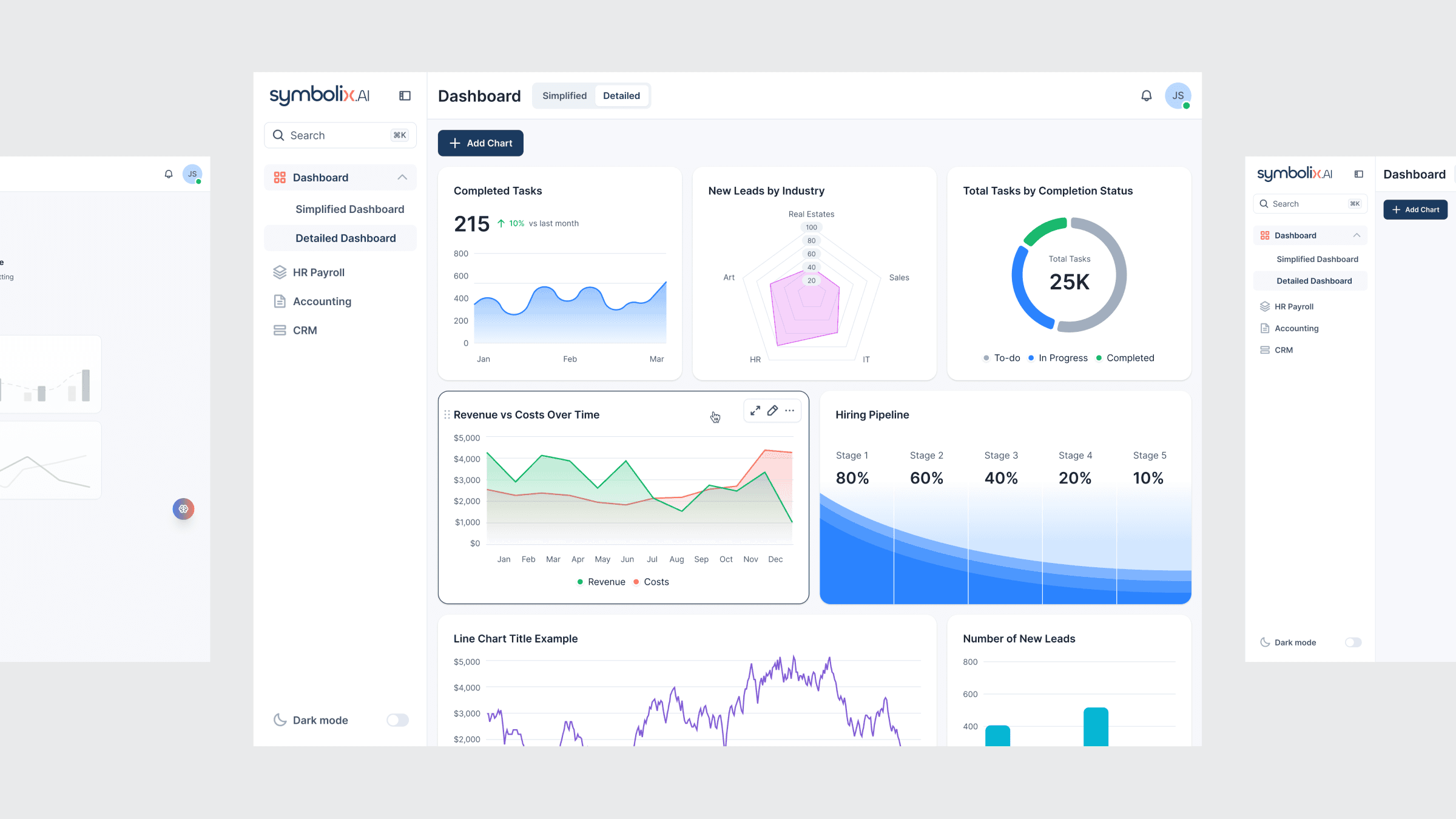
Task: Click the Add Chart button
Action: 480,143
